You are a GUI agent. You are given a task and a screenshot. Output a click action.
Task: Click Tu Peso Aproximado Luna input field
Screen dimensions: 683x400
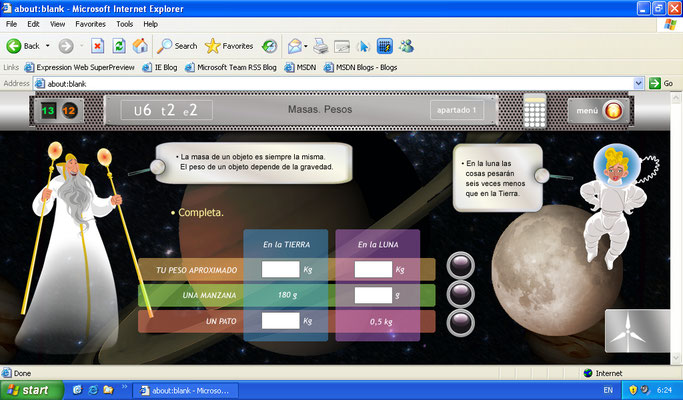[373, 269]
